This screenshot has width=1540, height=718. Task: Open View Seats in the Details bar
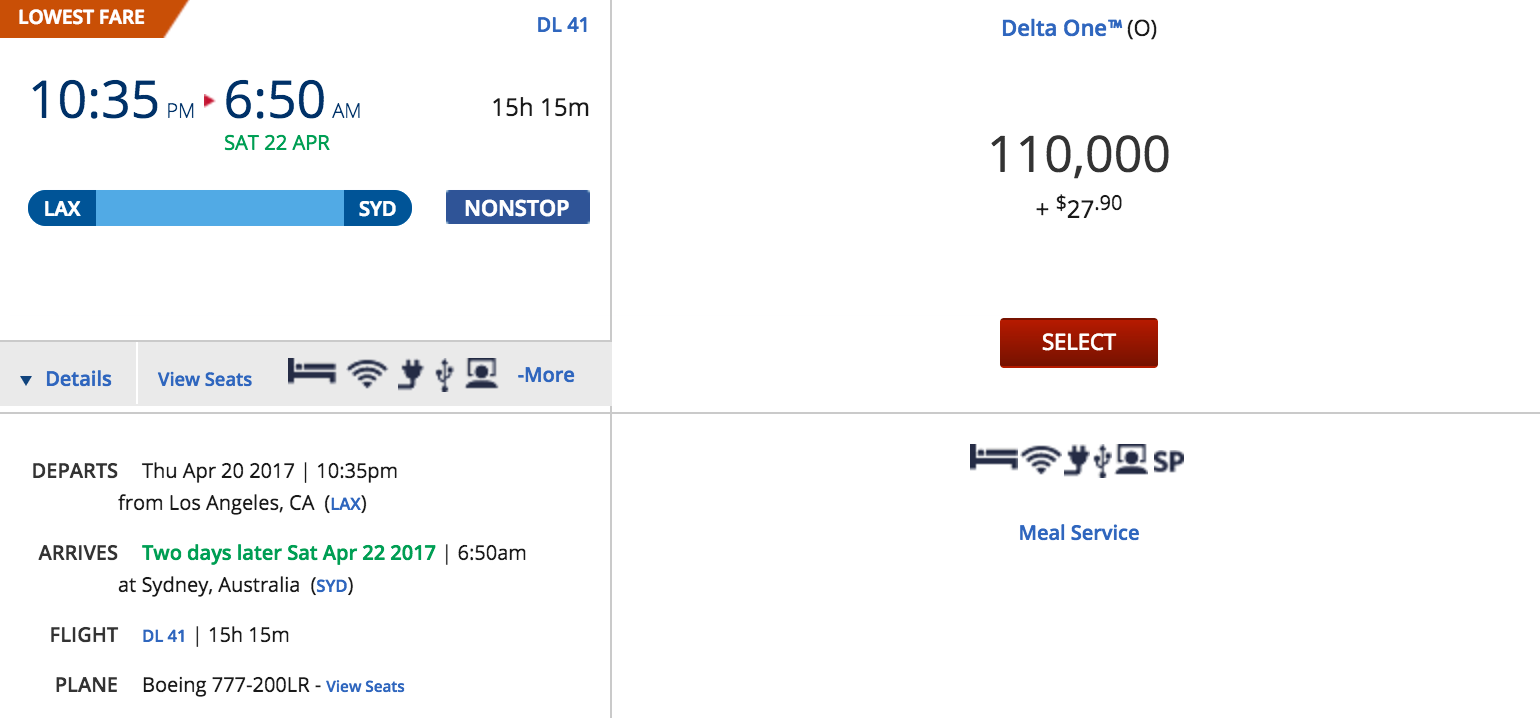click(205, 379)
